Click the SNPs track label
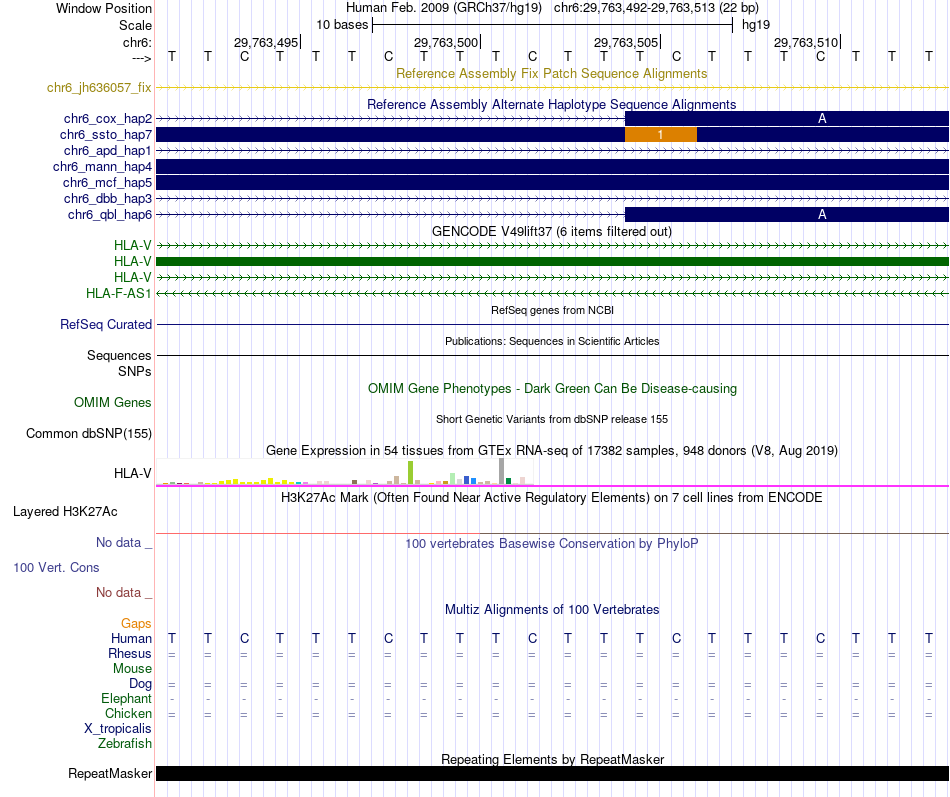The width and height of the screenshot is (950, 797). (135, 371)
